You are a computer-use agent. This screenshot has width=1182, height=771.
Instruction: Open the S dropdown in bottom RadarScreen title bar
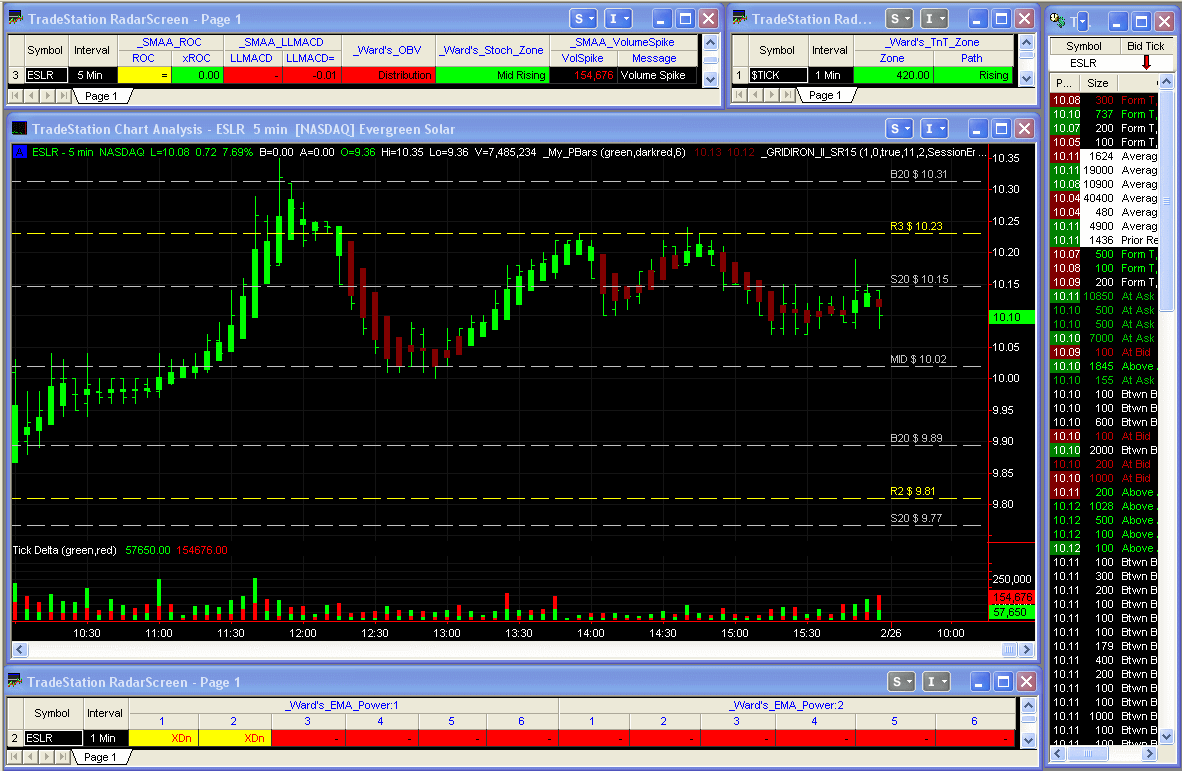click(902, 682)
